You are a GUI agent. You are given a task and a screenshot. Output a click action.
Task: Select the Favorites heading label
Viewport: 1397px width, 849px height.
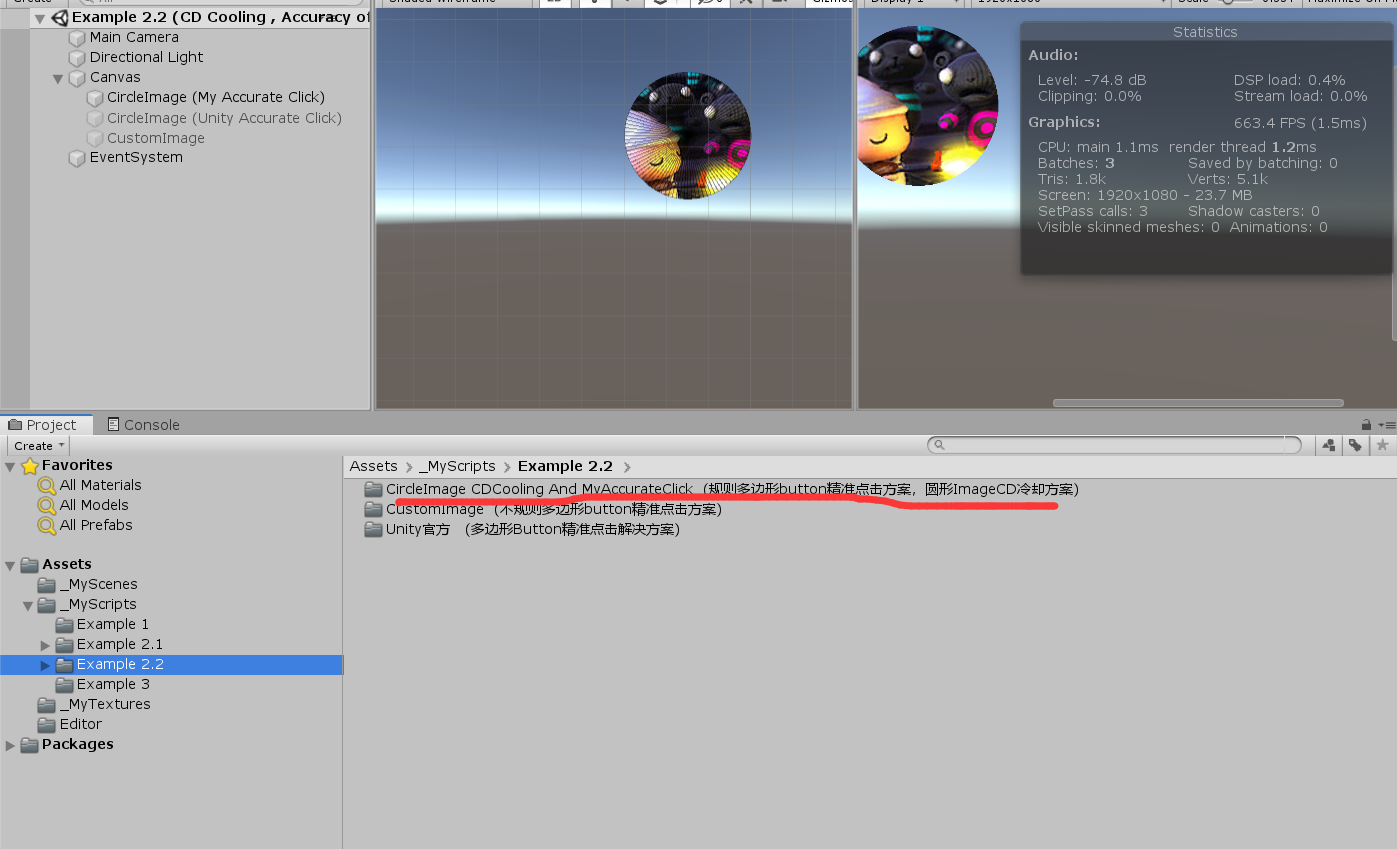coord(77,465)
